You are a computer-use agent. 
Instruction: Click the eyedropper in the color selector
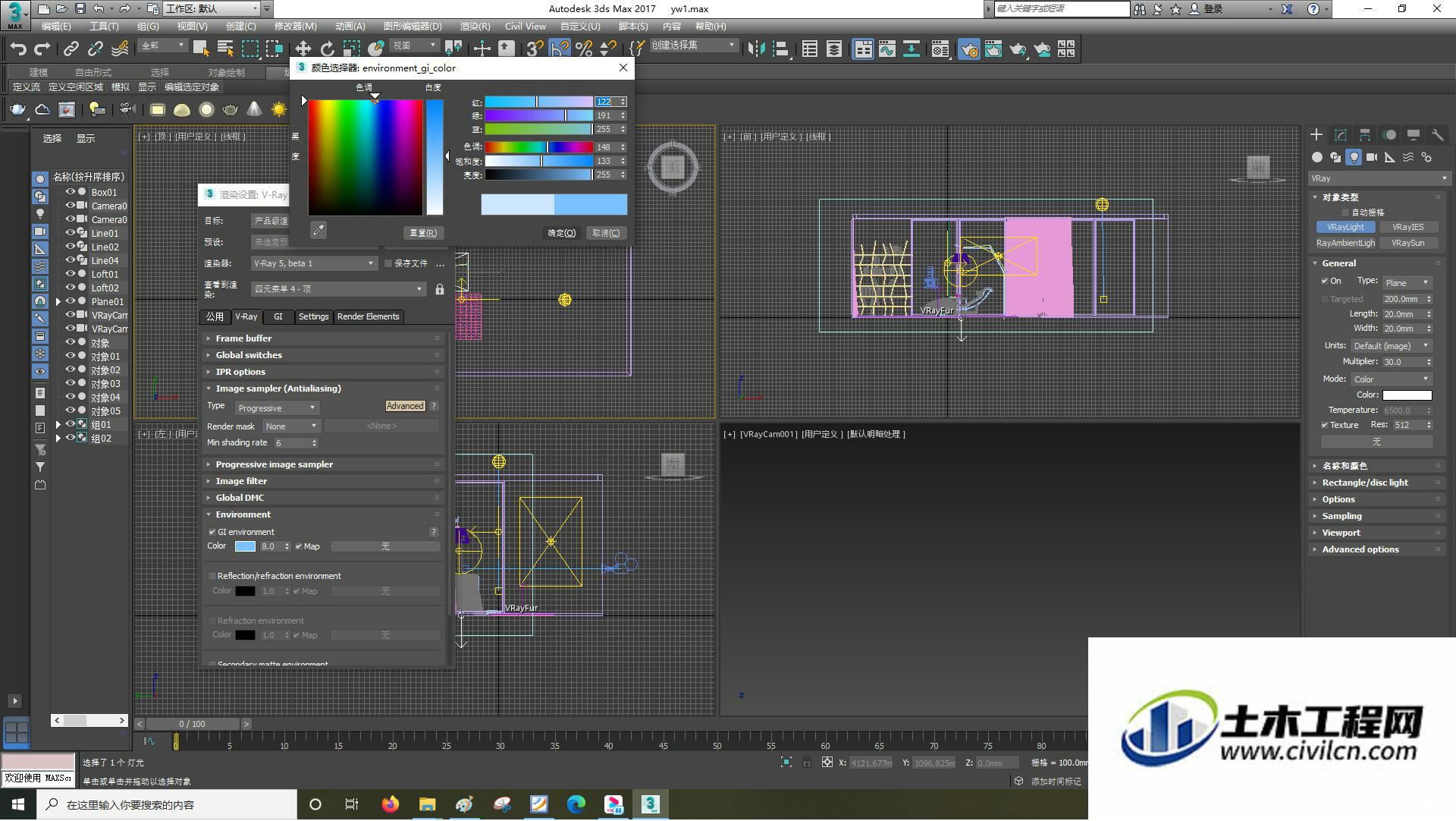318,230
